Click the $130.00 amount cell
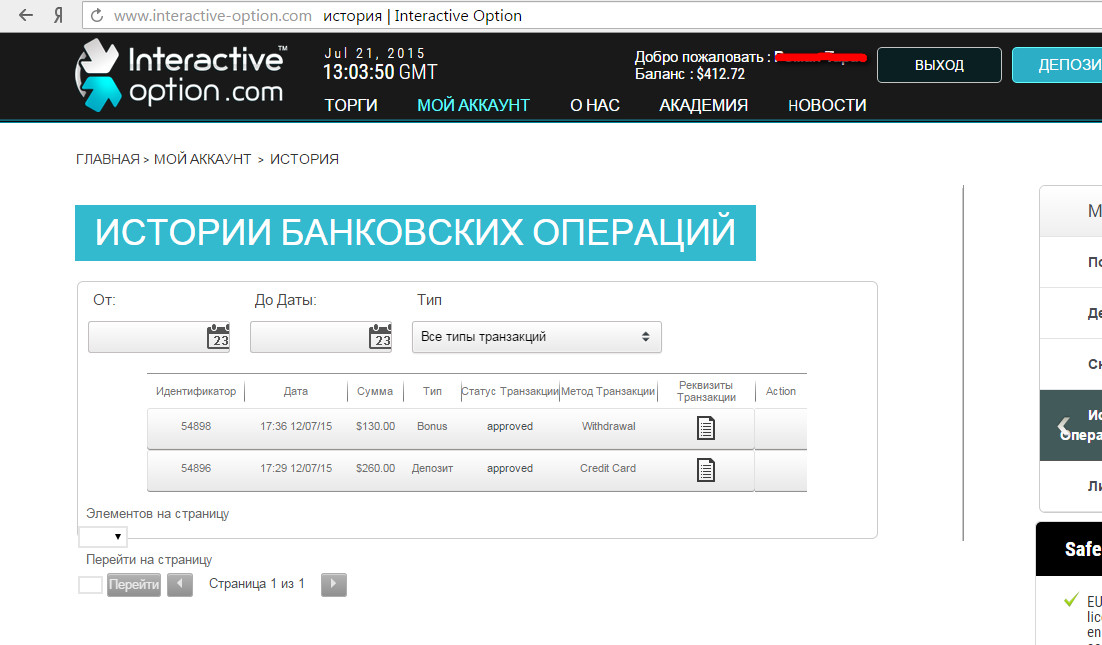Viewport: 1102px width, 645px height. [375, 426]
